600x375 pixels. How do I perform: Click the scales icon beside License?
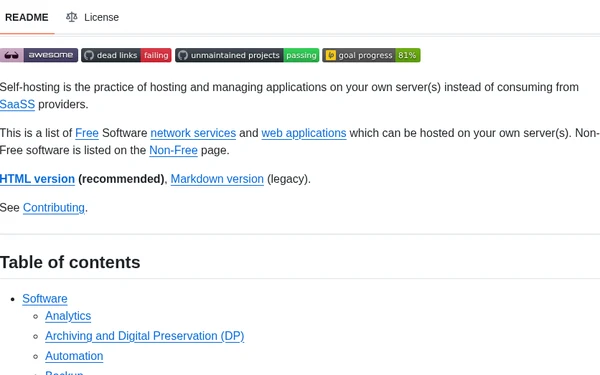pos(72,17)
